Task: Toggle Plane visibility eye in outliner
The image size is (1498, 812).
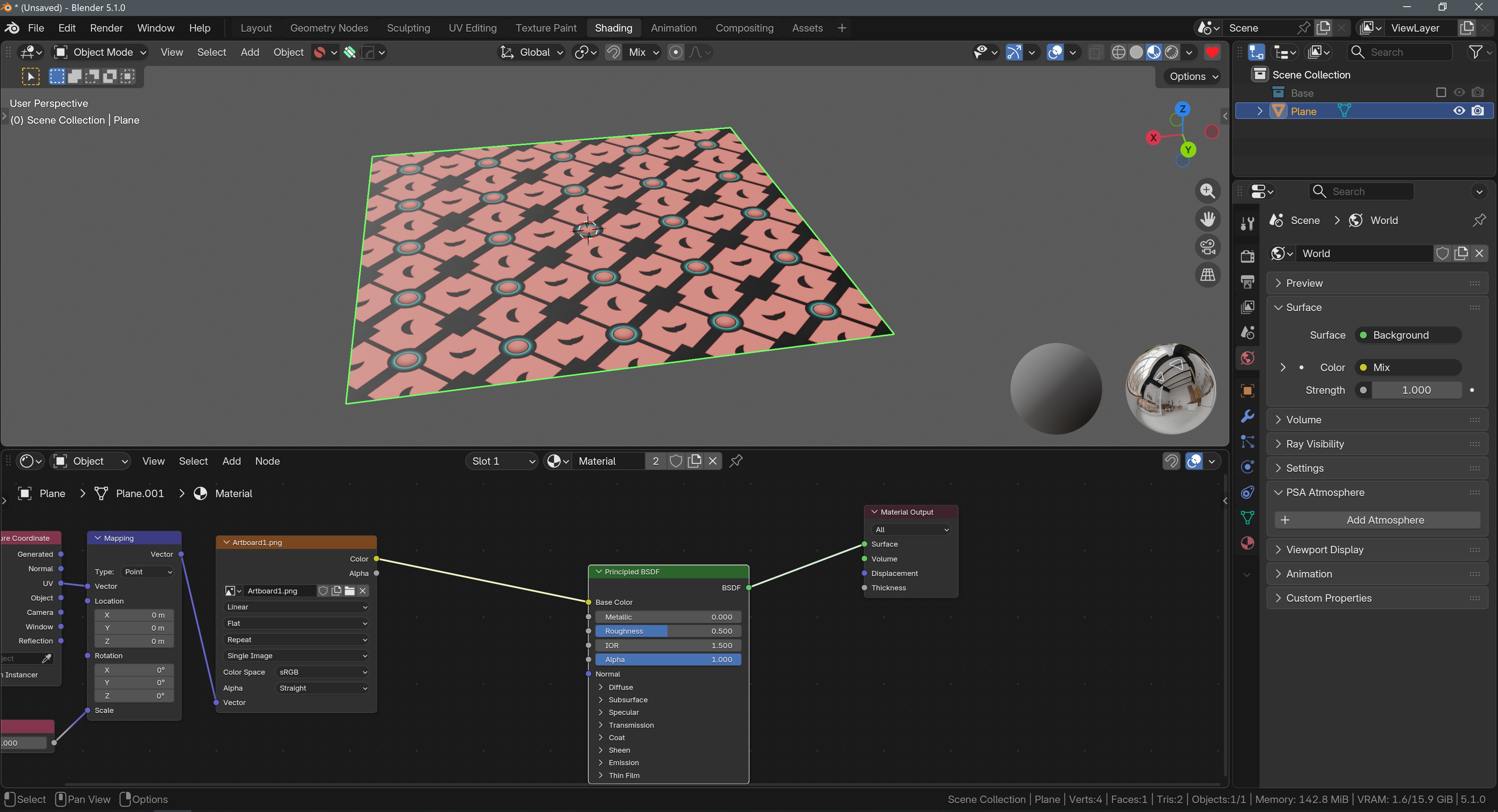Action: point(1459,111)
